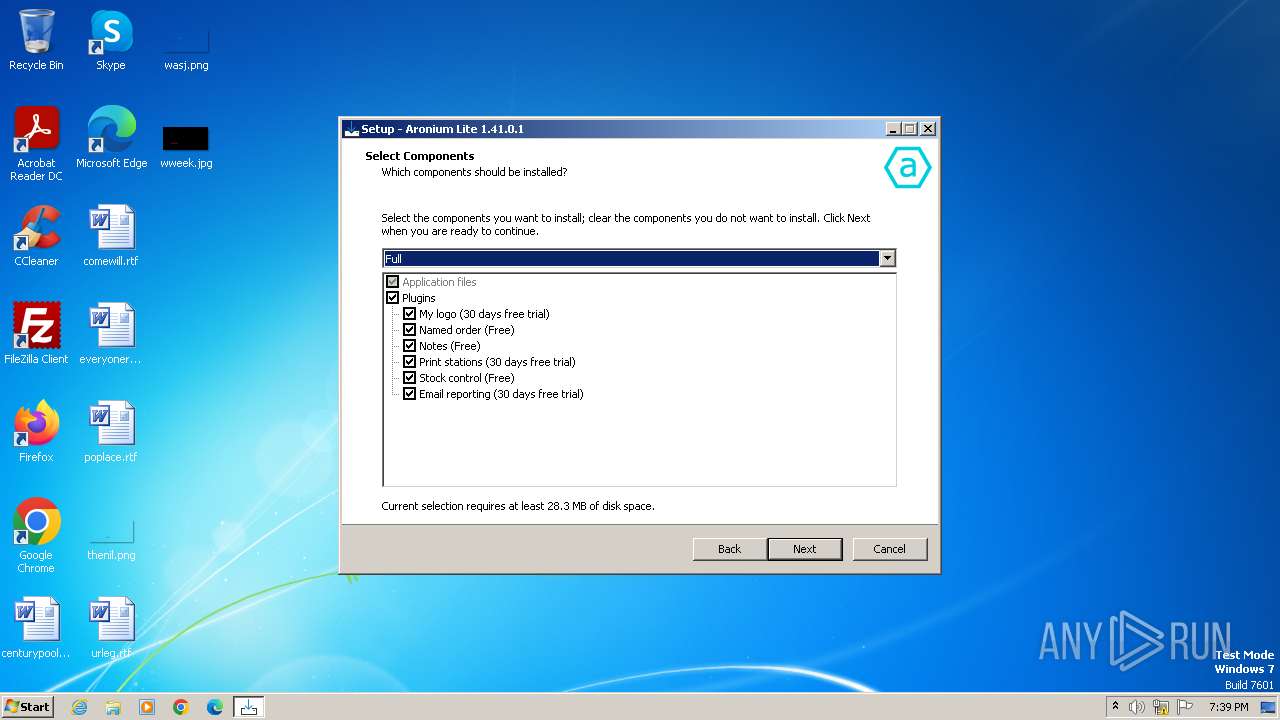This screenshot has height=720, width=1280.
Task: Uncheck Named order (Free) plugin
Action: click(x=409, y=330)
